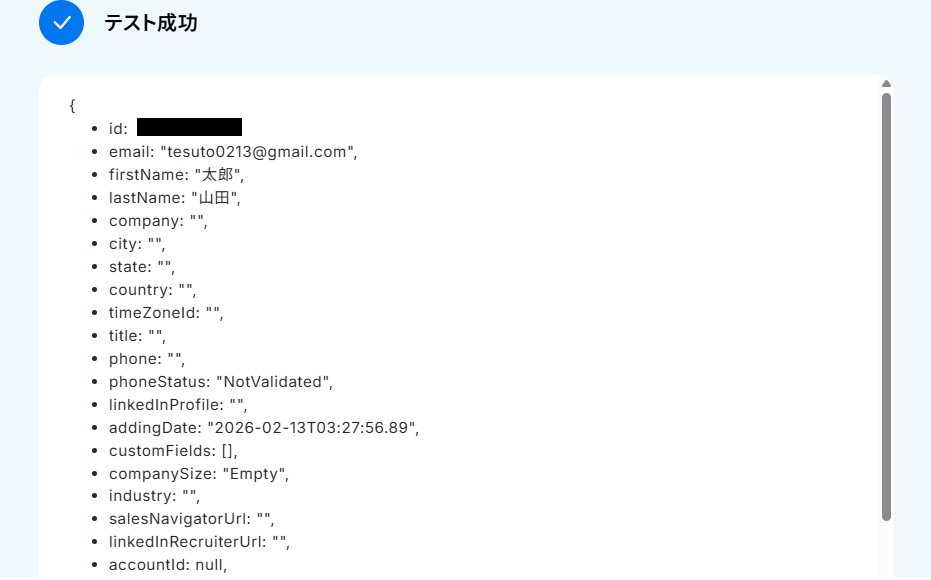The height and width of the screenshot is (580, 931).
Task: Click the salesNavigatorUrl field line
Action: tap(191, 519)
